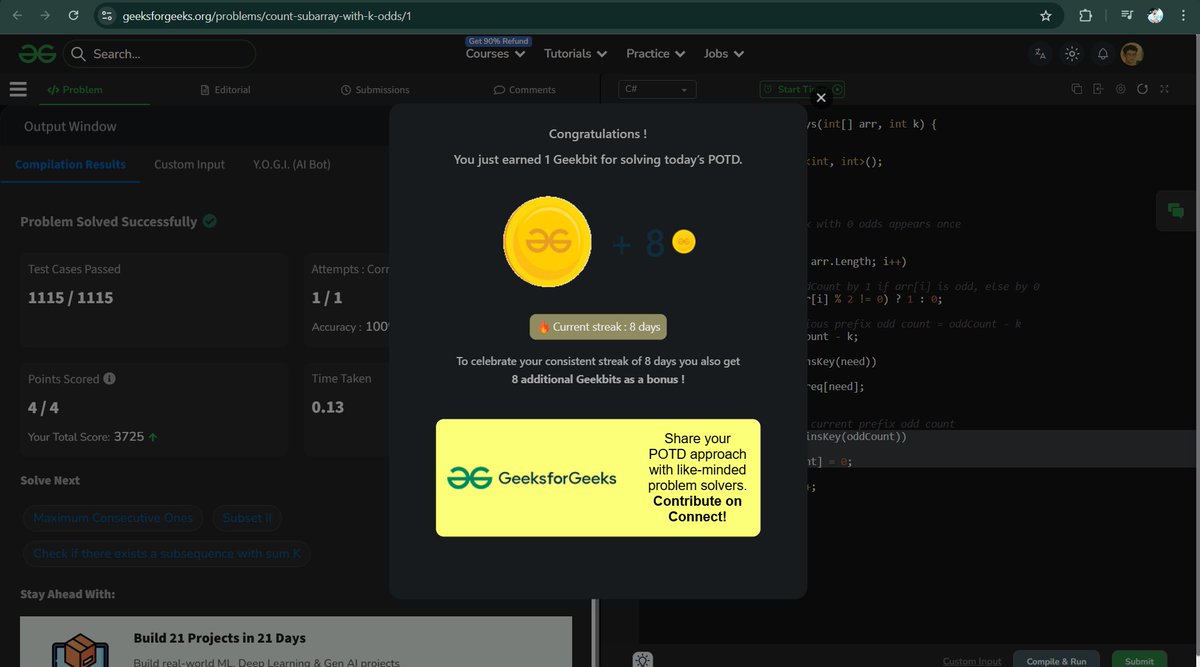Open the language translate icon

pos(1041,54)
